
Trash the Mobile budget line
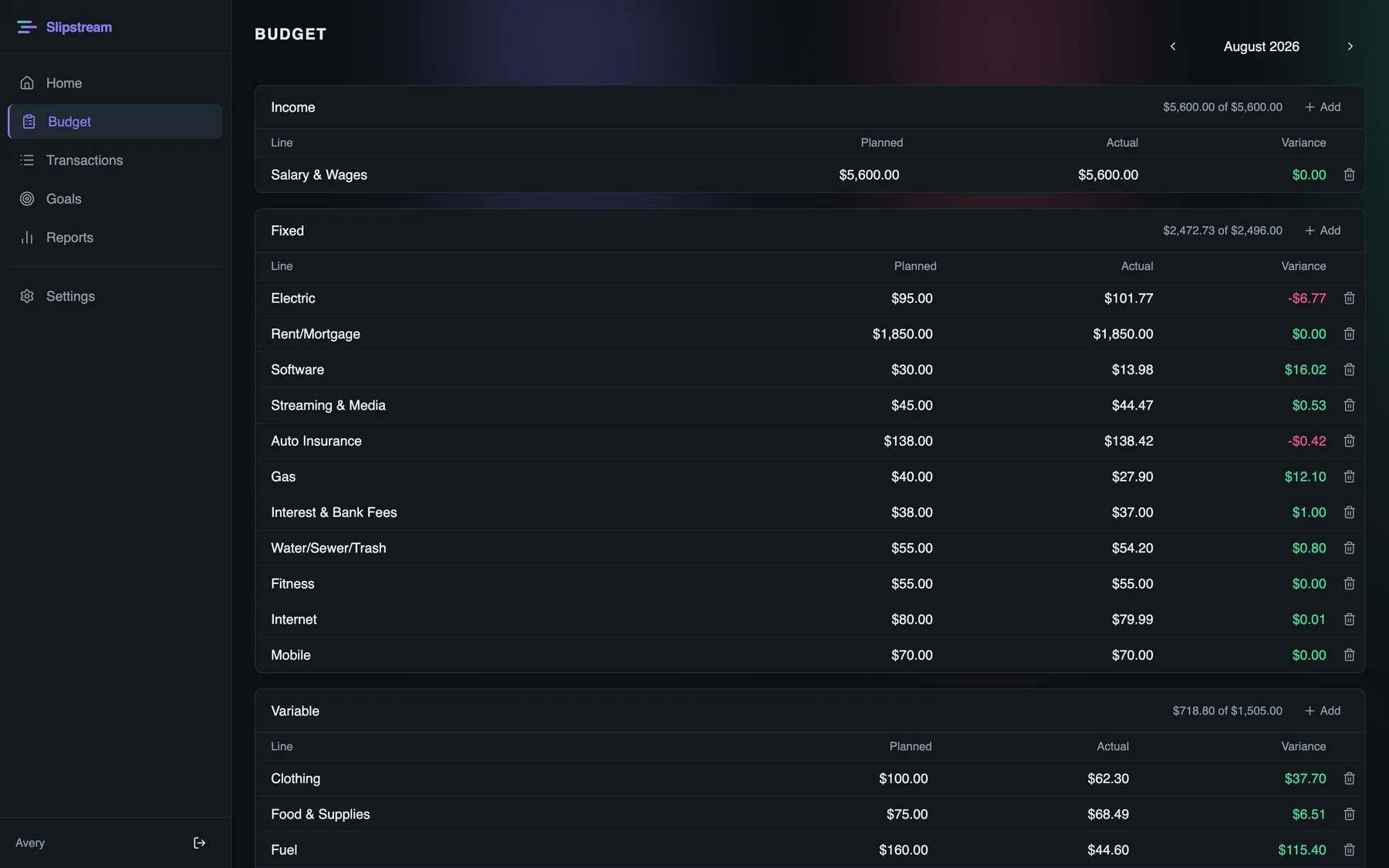click(x=1349, y=655)
